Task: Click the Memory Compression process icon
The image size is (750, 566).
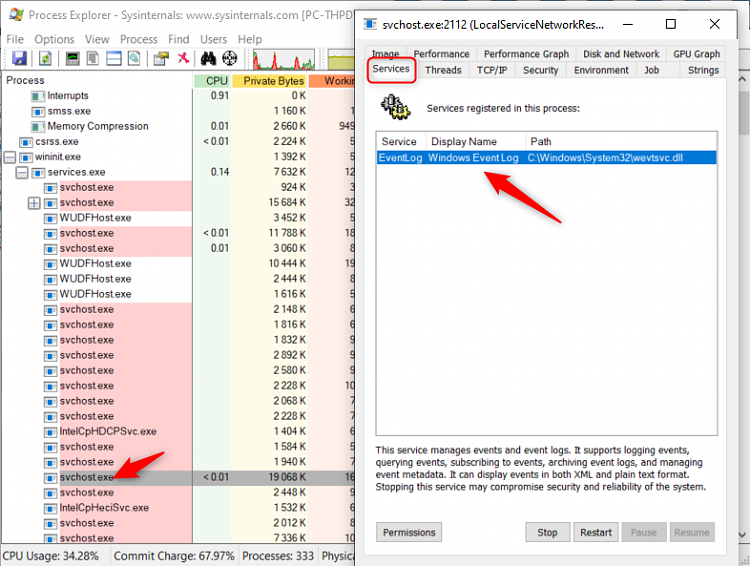Action: coord(38,127)
